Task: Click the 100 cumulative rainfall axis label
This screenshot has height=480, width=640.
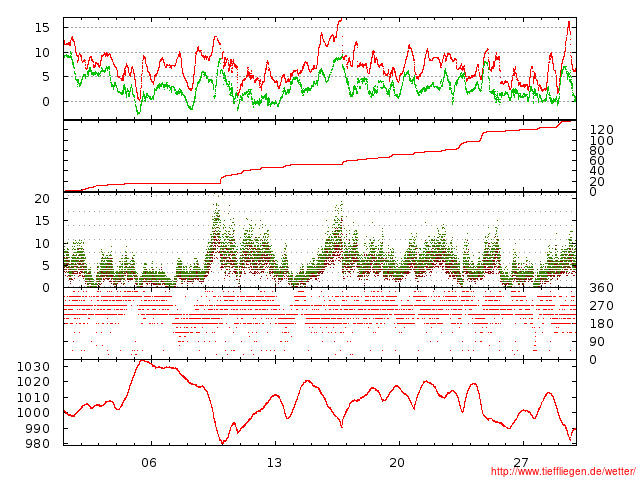Action: coord(602,141)
